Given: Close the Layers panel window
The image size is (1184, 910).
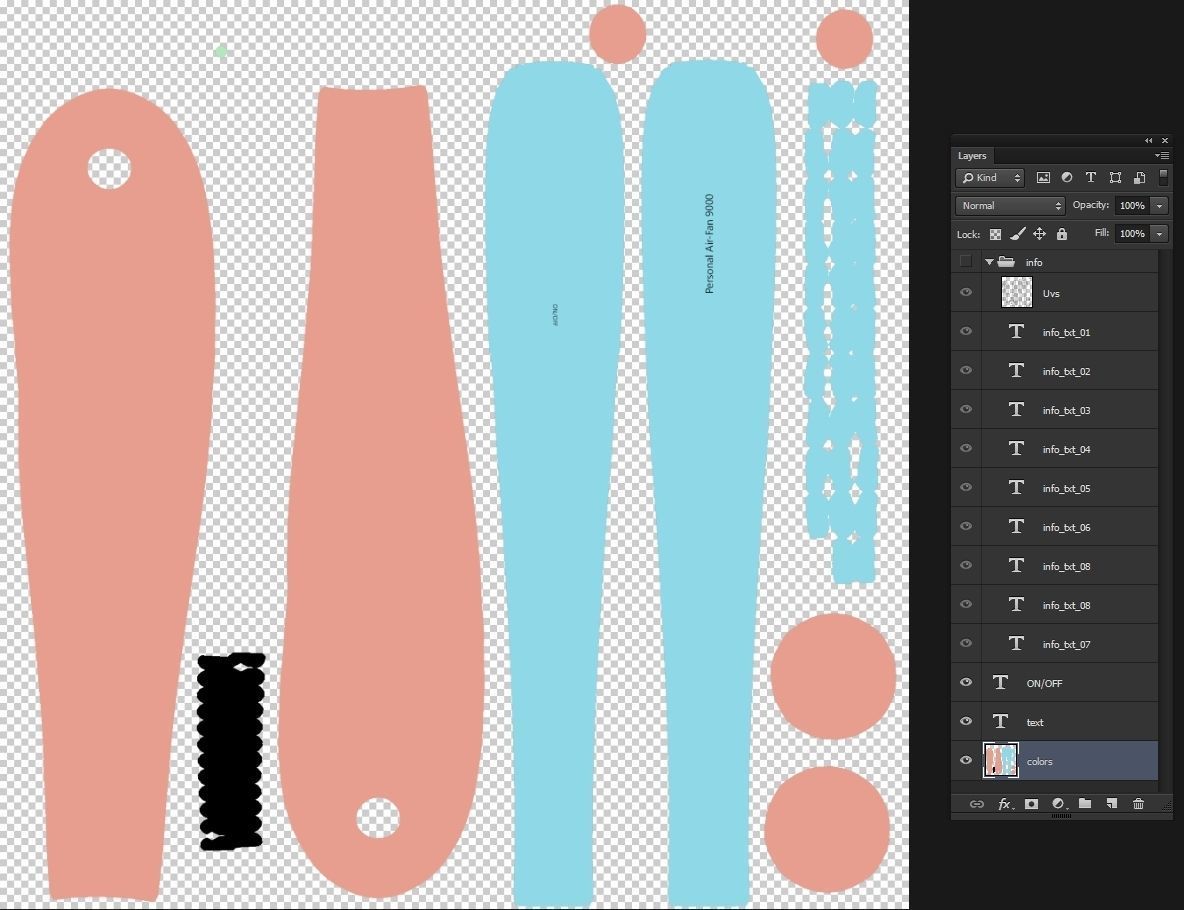Looking at the screenshot, I should tap(1165, 140).
